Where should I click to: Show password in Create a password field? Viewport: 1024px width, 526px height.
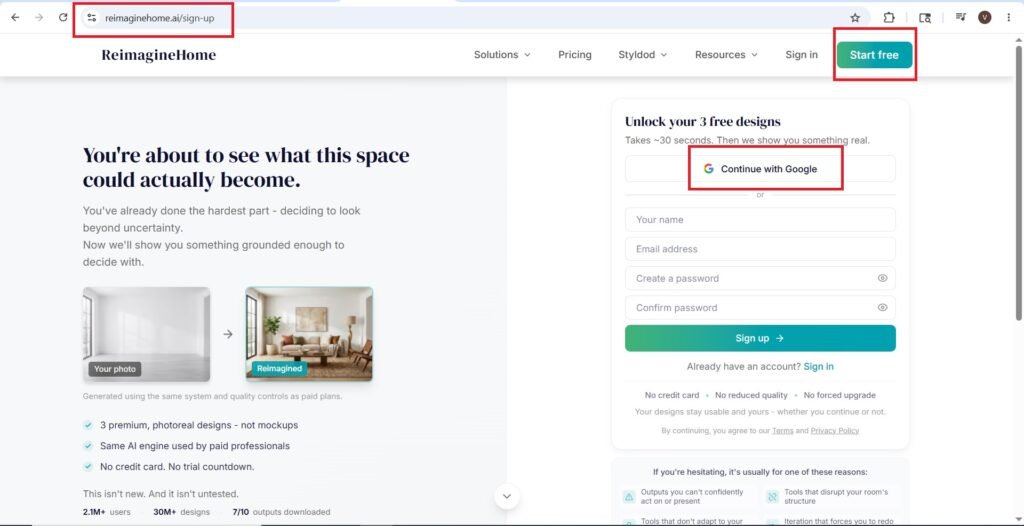(x=882, y=278)
